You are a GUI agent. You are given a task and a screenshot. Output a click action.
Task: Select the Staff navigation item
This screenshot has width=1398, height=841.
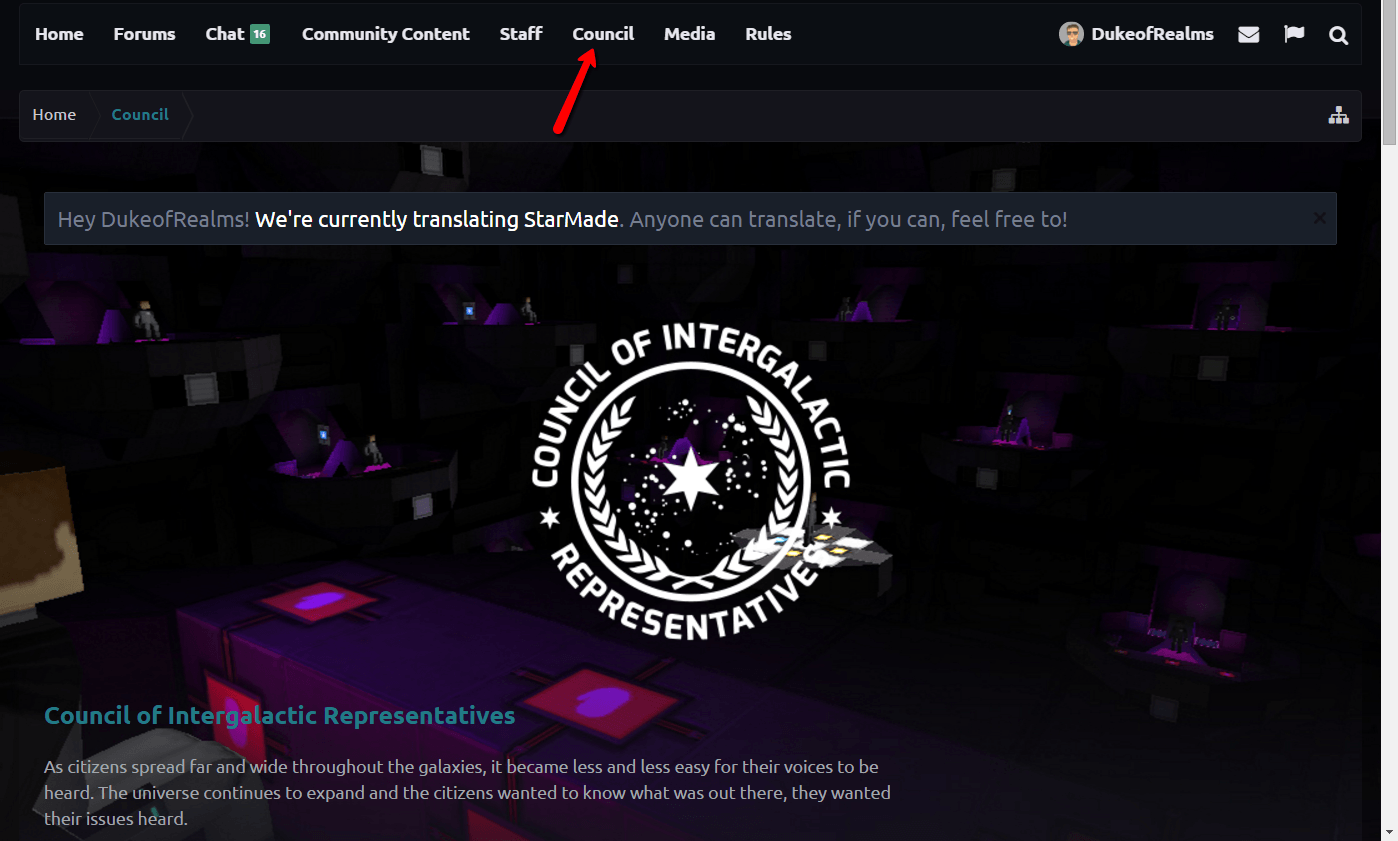click(x=521, y=34)
